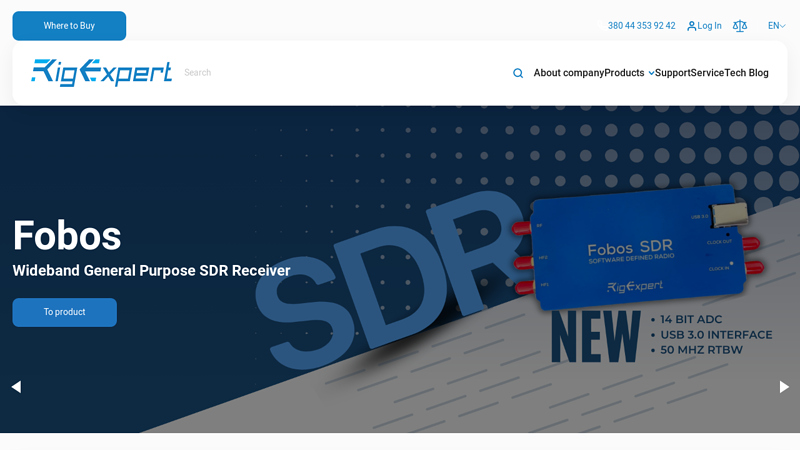Focus the Search input field
The height and width of the screenshot is (450, 800).
click(x=344, y=72)
